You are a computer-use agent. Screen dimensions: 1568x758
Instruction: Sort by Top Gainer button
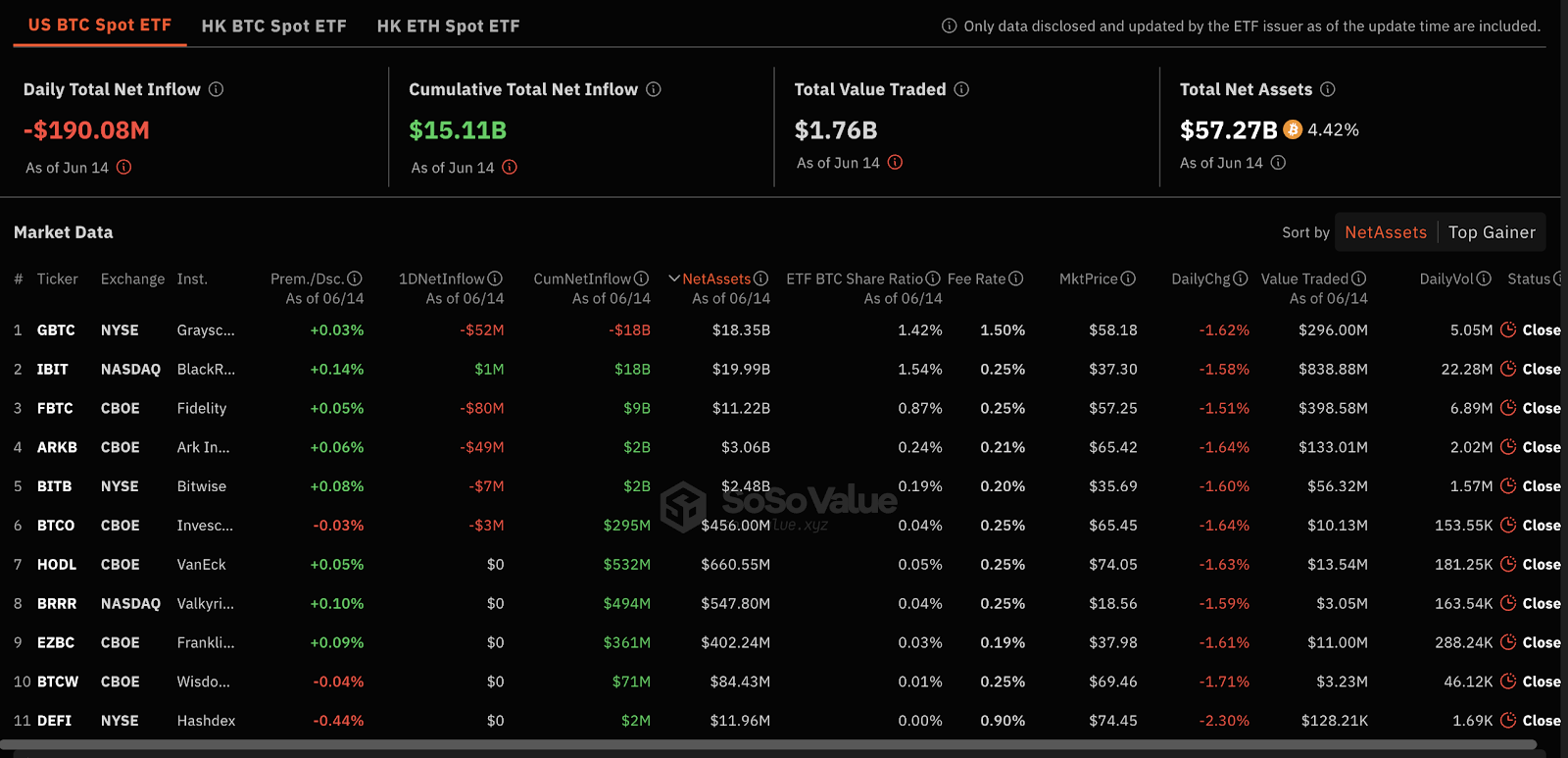point(1492,232)
